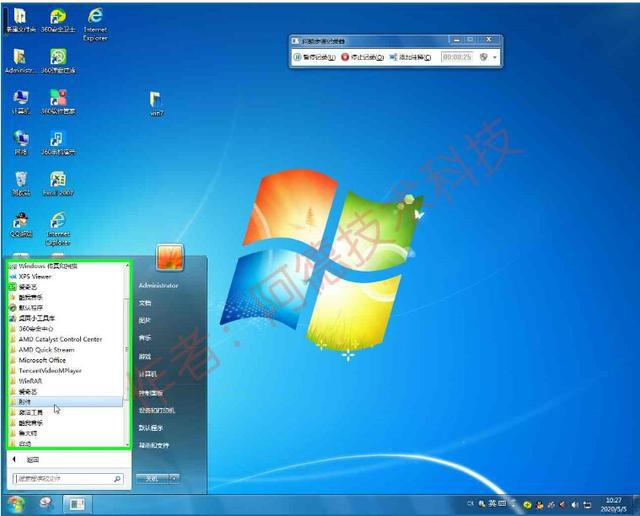640x516 pixels.
Task: Click the Show desktop strip beside the clock
Action: coord(636,505)
